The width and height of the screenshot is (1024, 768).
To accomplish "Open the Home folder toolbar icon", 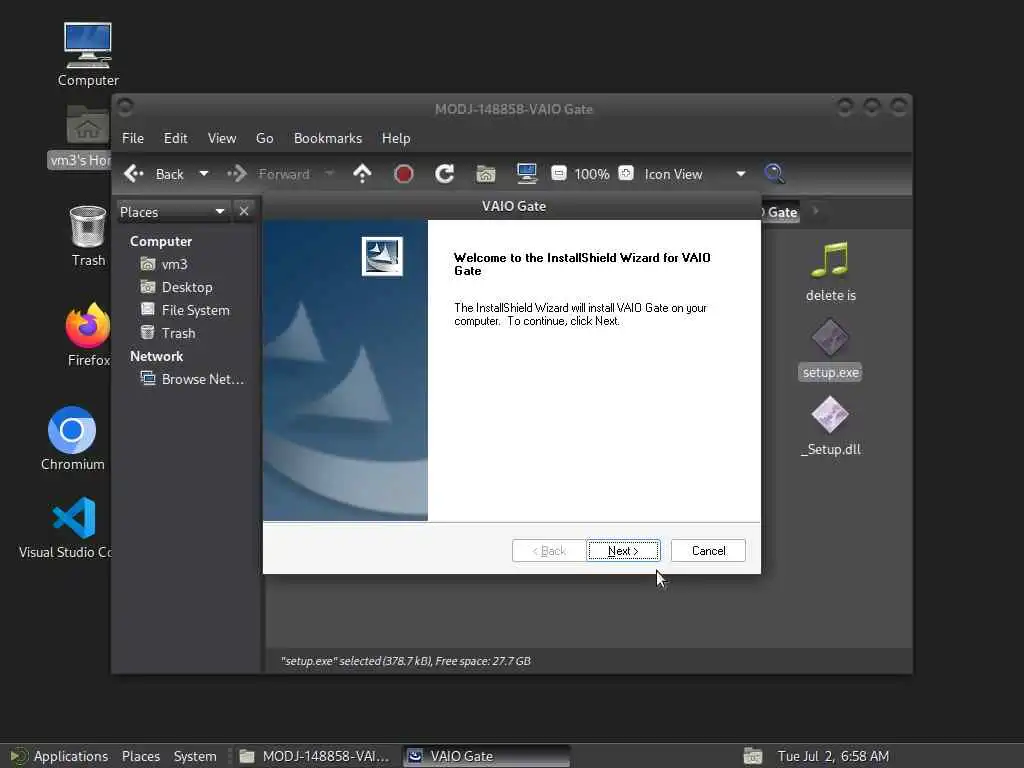I will click(x=485, y=174).
